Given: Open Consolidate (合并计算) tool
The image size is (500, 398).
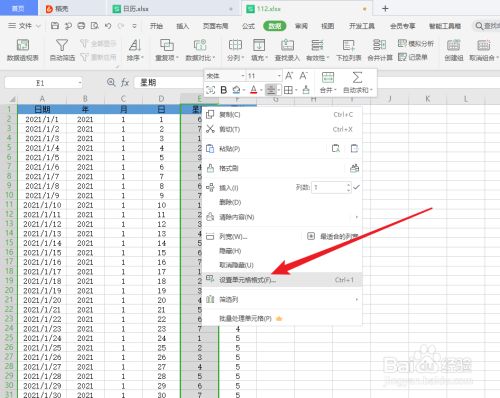Looking at the screenshot, I should coord(380,49).
